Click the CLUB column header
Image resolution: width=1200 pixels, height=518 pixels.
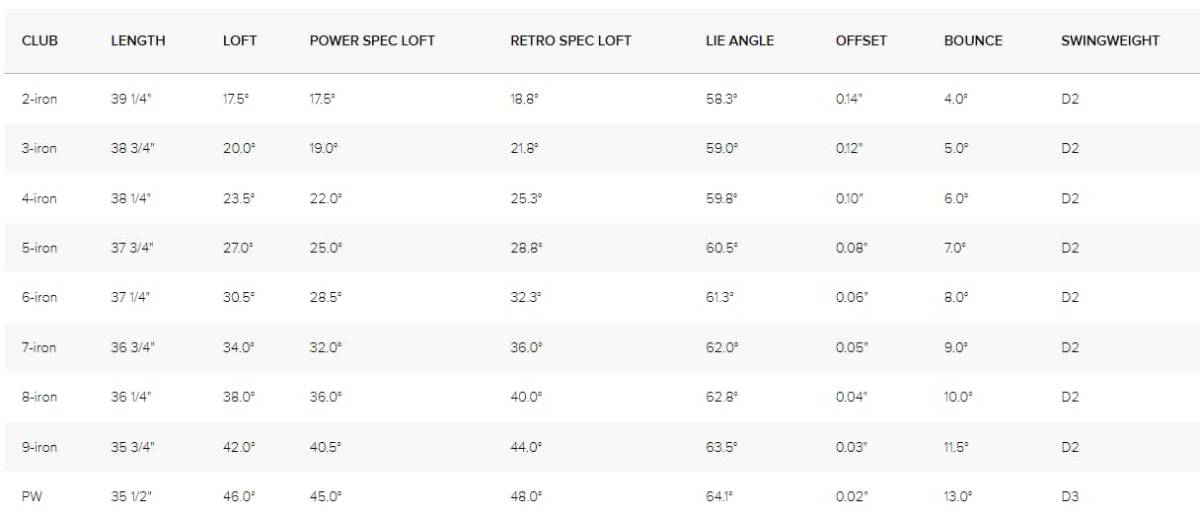(40, 41)
